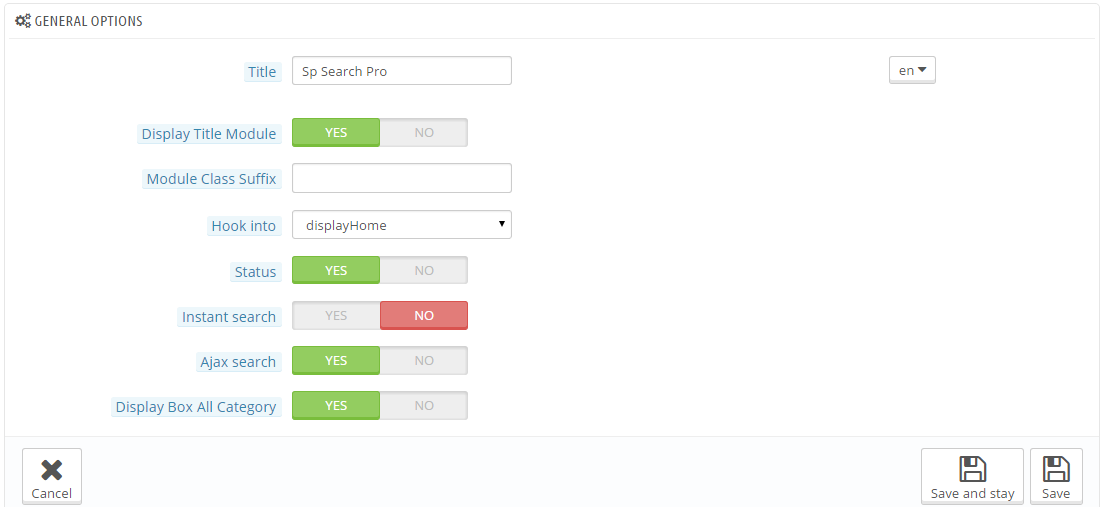Set Status to NO
The width and height of the screenshot is (1103, 507).
424,270
